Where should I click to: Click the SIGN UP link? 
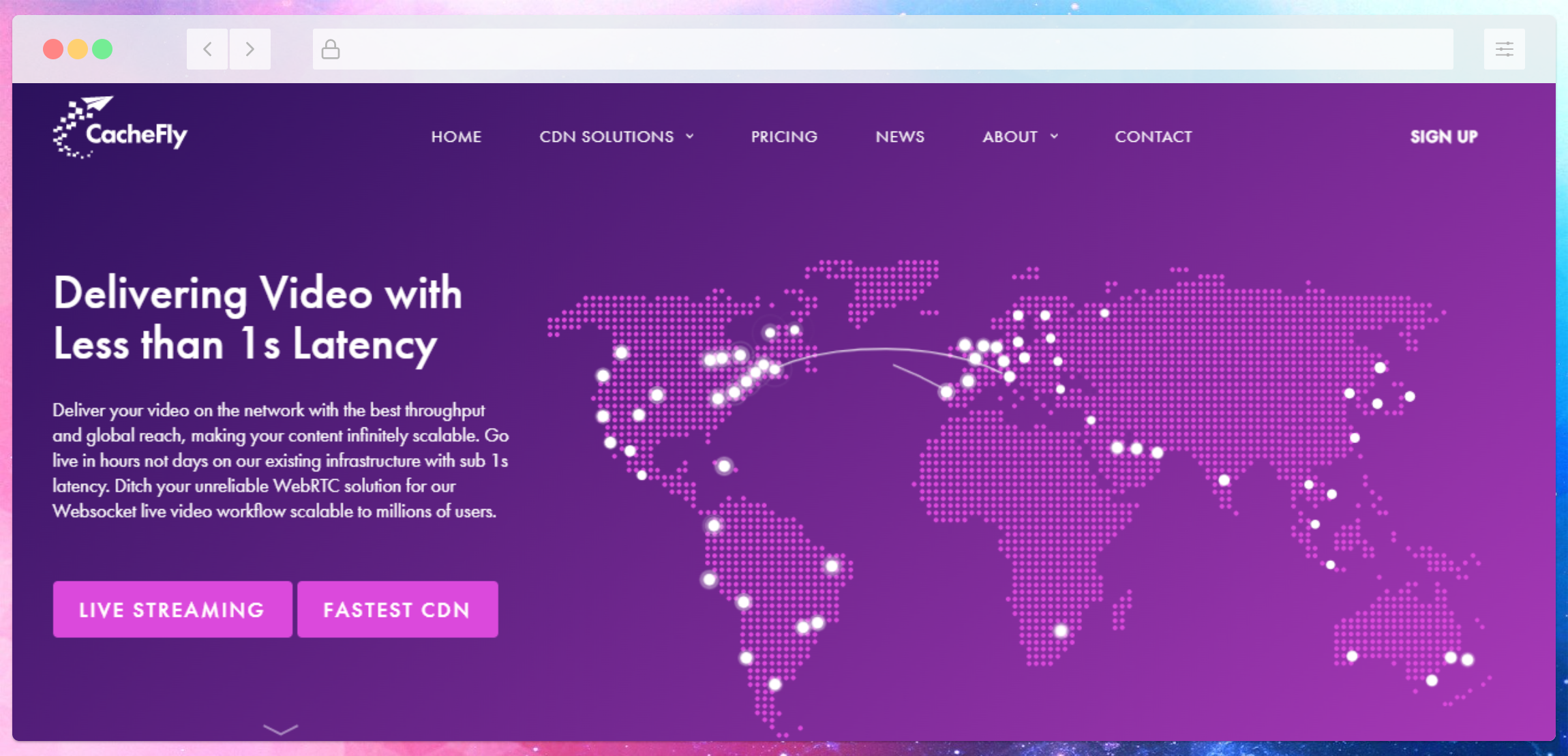1444,136
